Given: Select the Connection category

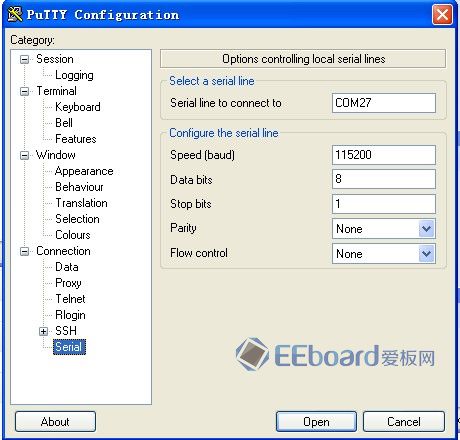Looking at the screenshot, I should pos(63,251).
